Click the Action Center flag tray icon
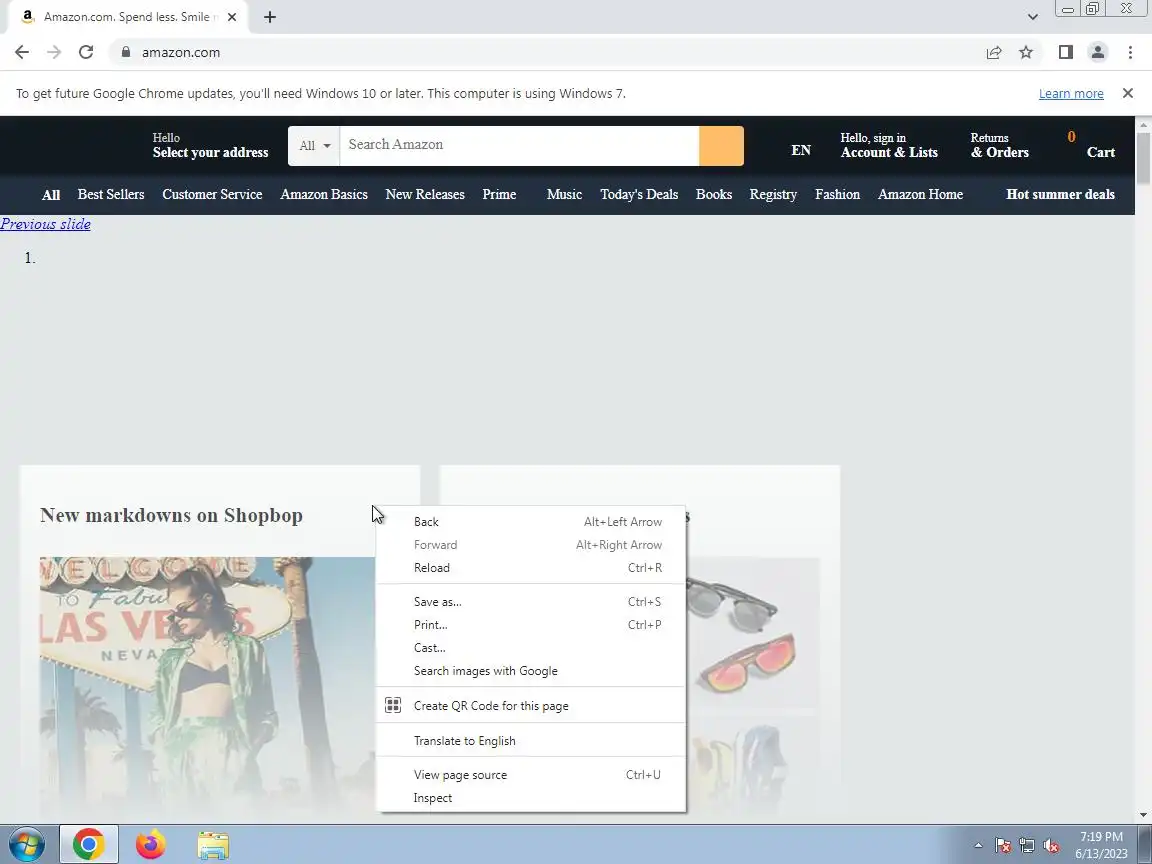Image resolution: width=1152 pixels, height=864 pixels. 1003,846
